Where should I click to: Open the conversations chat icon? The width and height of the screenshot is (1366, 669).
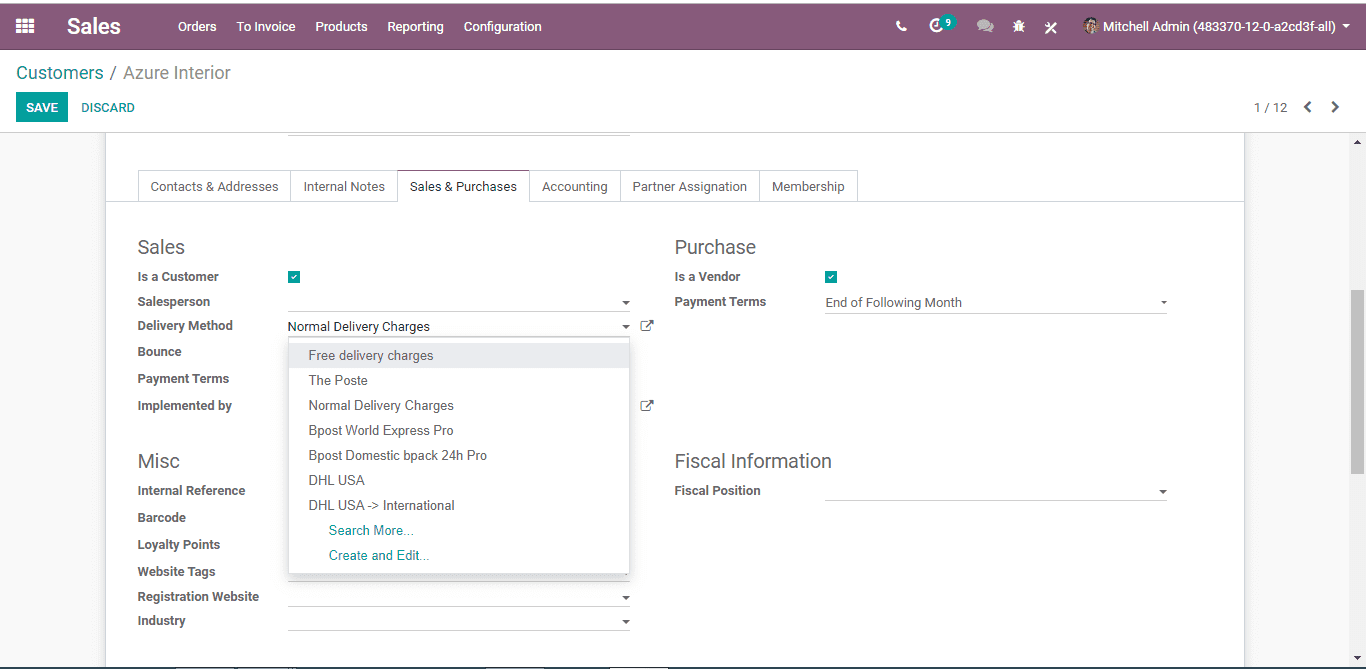tap(985, 27)
